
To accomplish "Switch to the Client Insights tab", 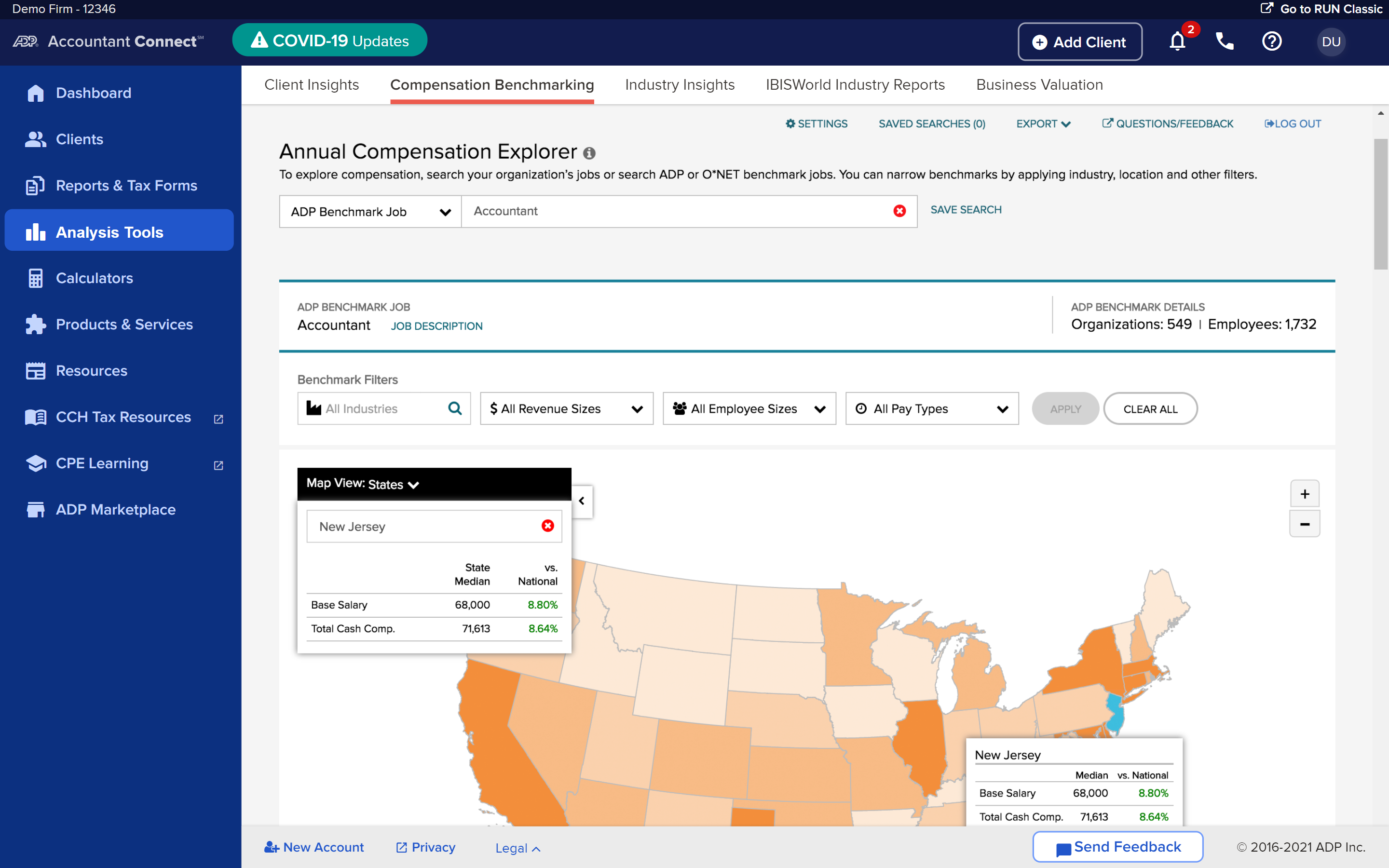I will (312, 85).
